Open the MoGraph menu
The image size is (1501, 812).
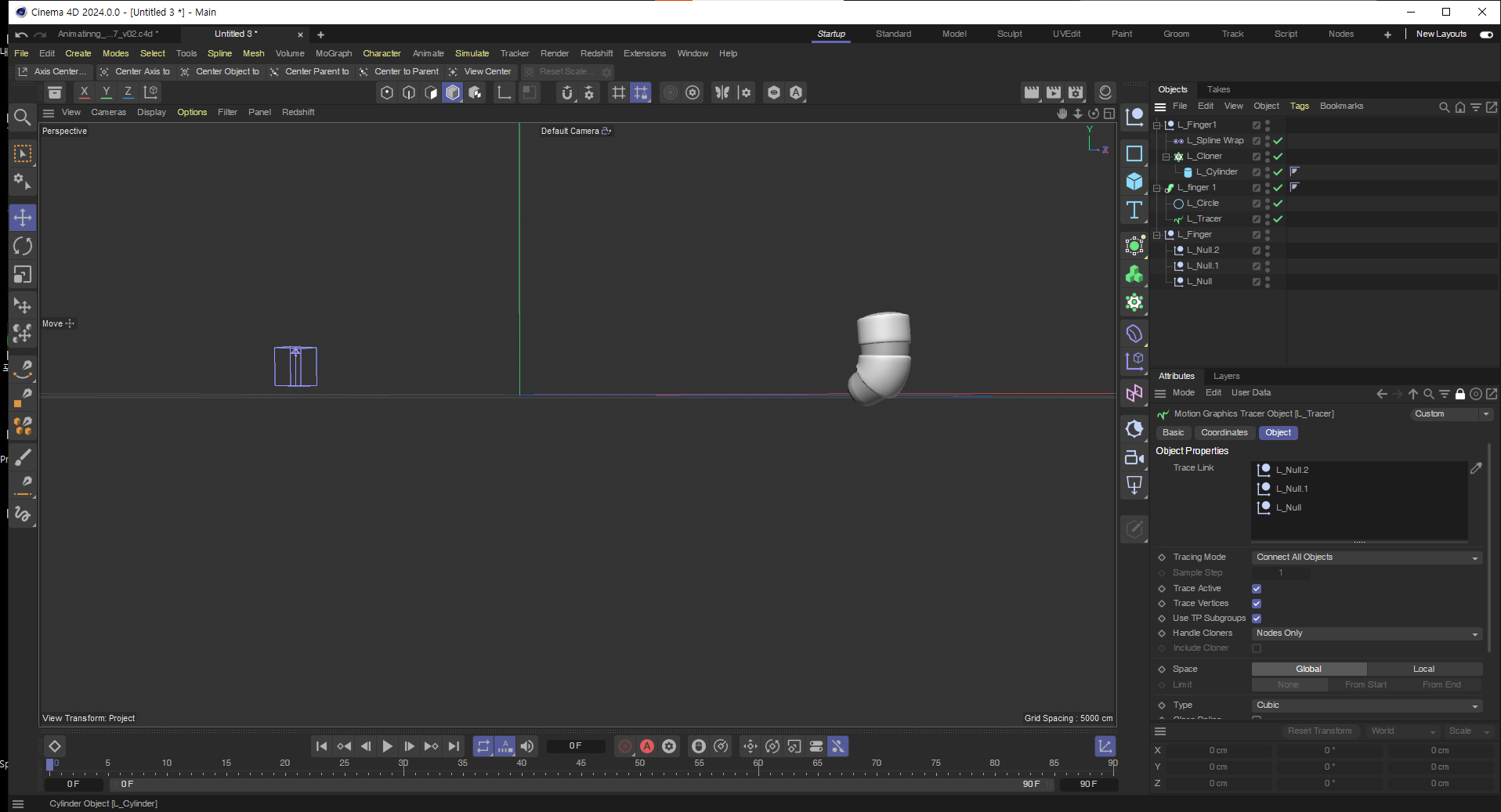point(334,54)
